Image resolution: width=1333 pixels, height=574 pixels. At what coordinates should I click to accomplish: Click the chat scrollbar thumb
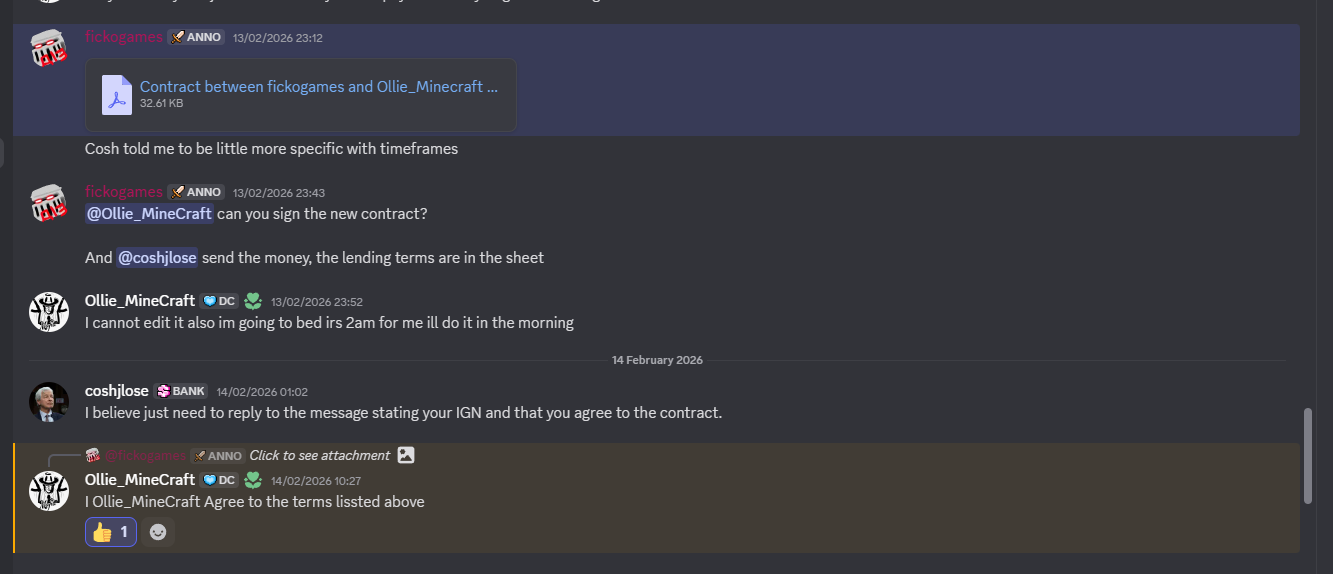click(x=1308, y=455)
